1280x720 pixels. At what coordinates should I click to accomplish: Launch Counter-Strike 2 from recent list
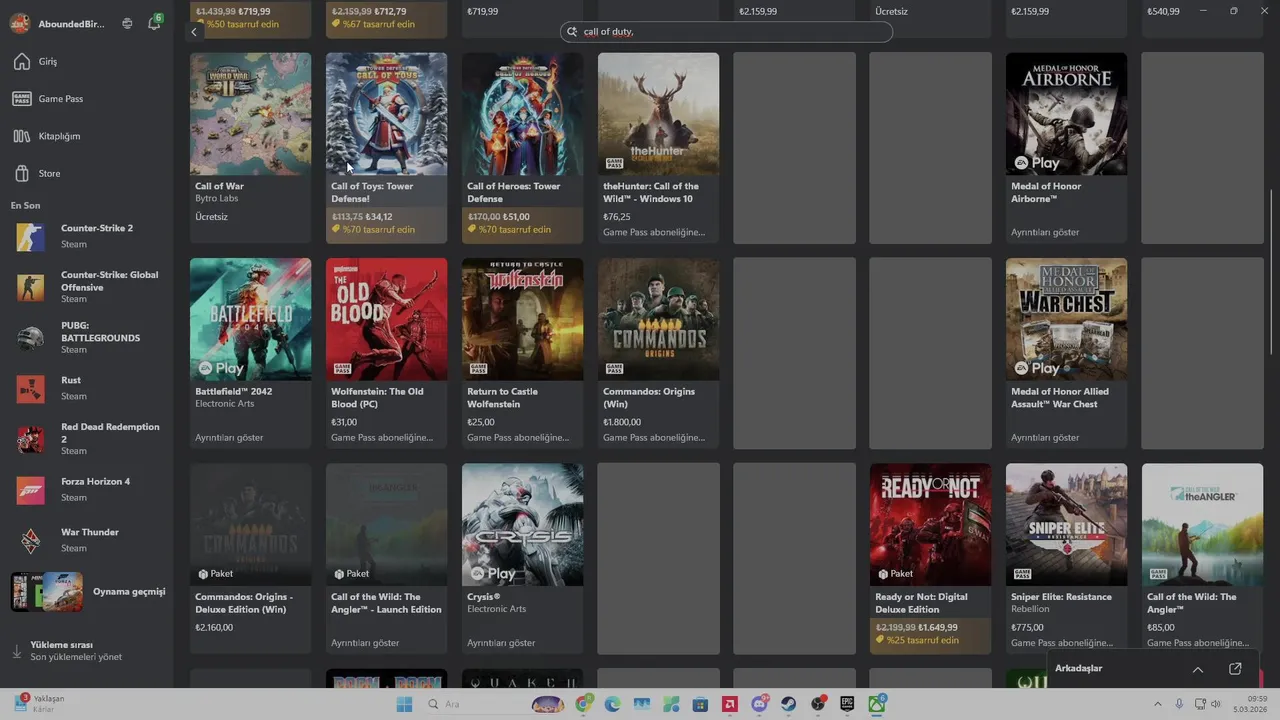click(x=88, y=236)
